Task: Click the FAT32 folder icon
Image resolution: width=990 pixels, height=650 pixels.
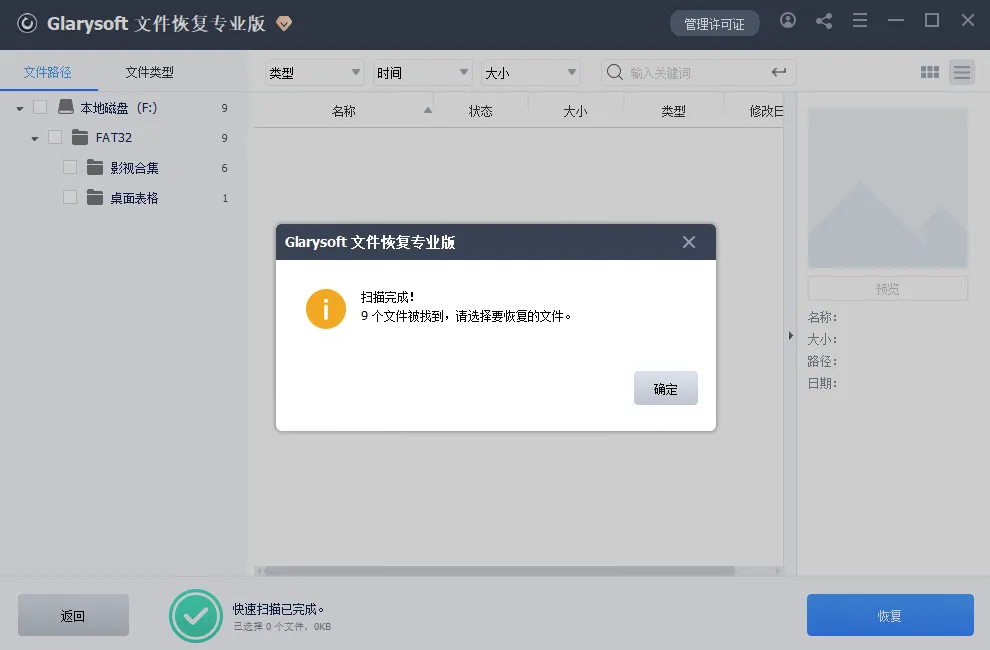Action: (x=80, y=137)
